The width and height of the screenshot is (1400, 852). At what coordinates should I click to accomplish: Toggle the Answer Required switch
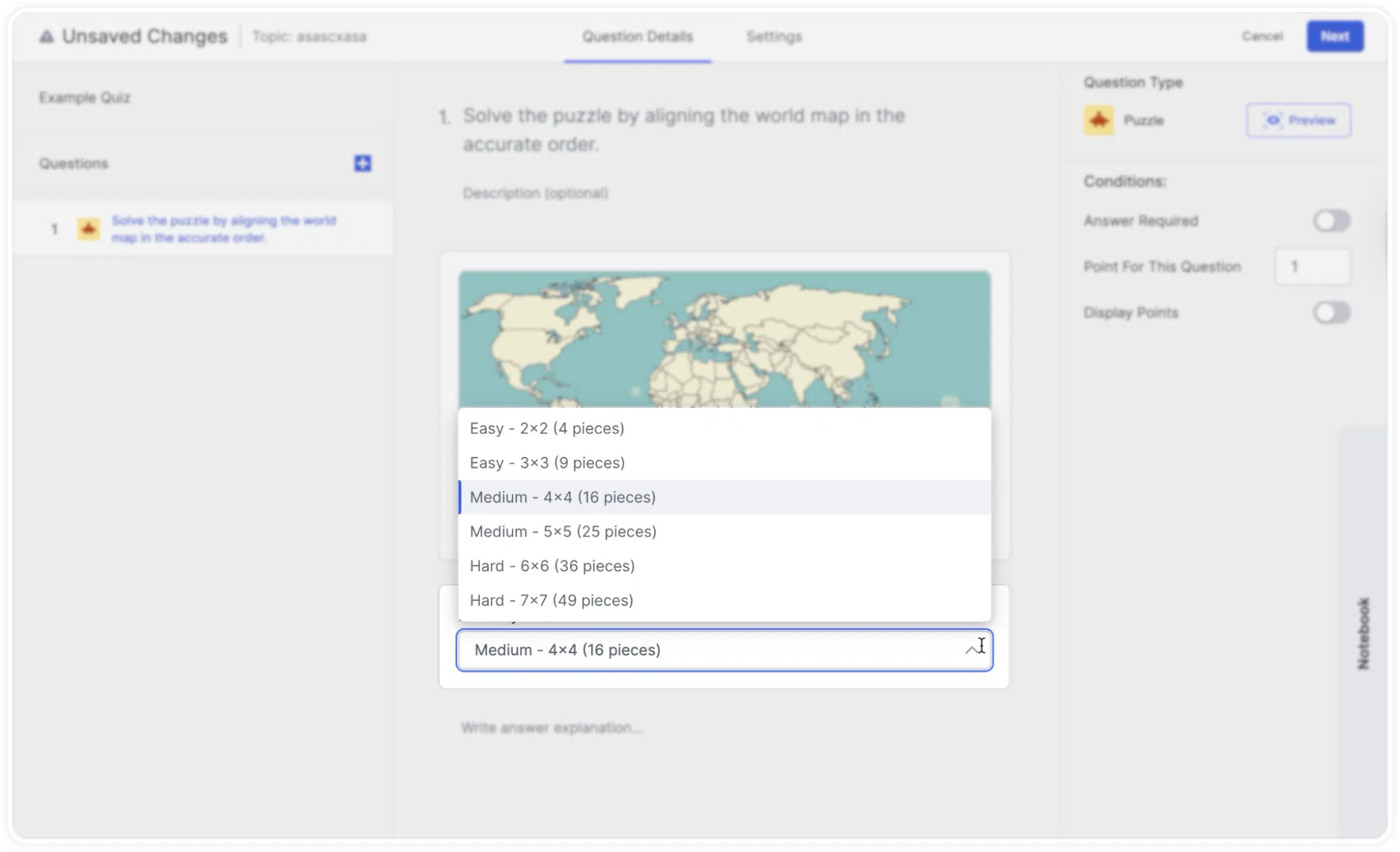click(x=1331, y=221)
